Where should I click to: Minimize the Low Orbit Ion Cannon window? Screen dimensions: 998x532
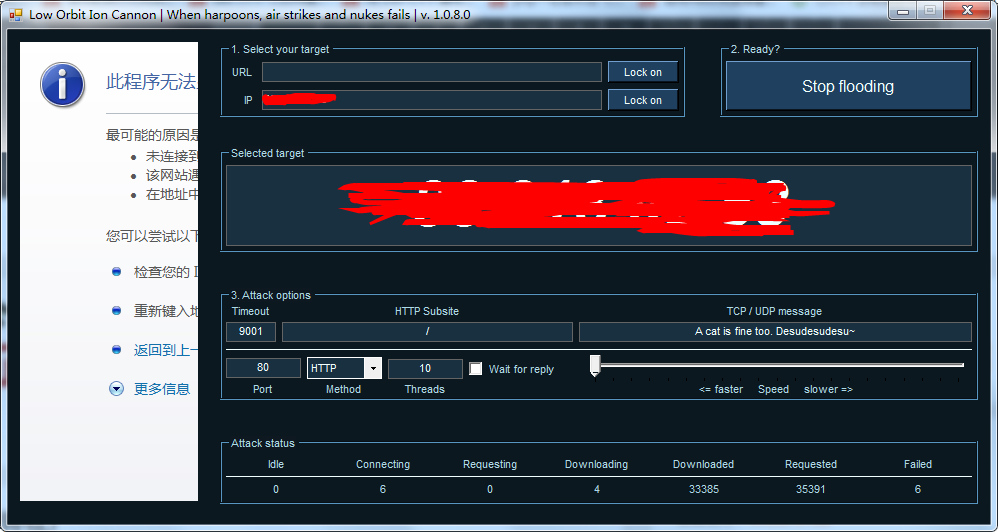pyautogui.click(x=901, y=10)
